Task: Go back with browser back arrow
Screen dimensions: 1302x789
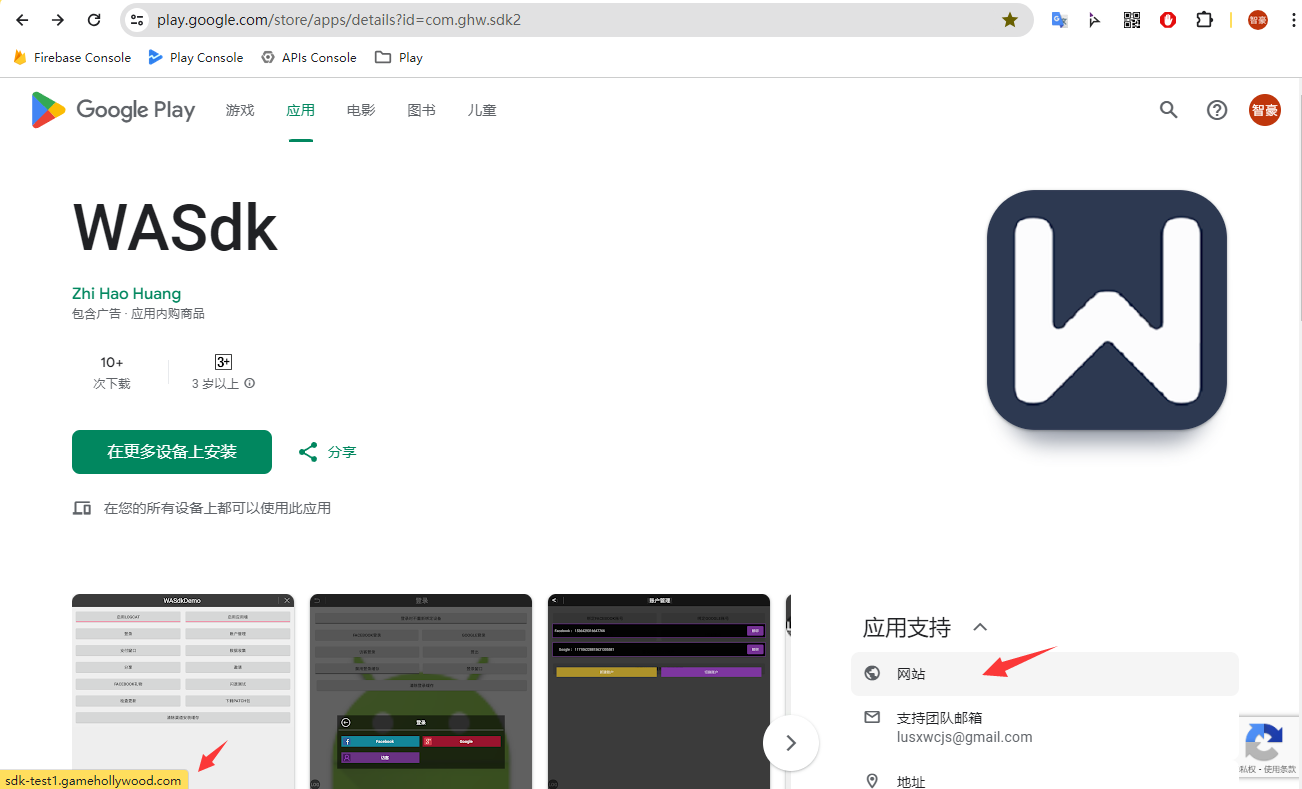Action: (22, 20)
